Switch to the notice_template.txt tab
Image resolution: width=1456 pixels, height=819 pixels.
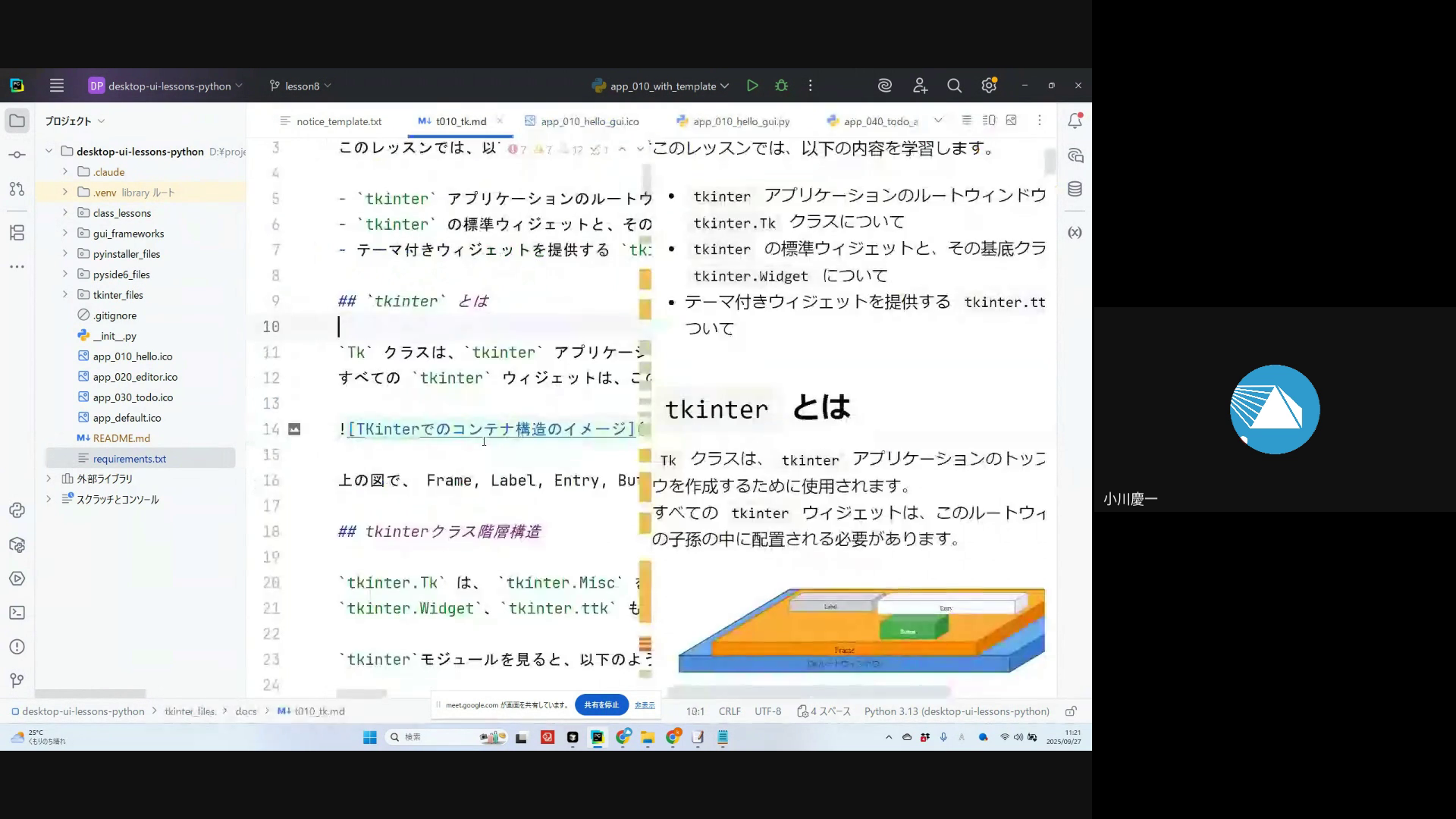[338, 121]
